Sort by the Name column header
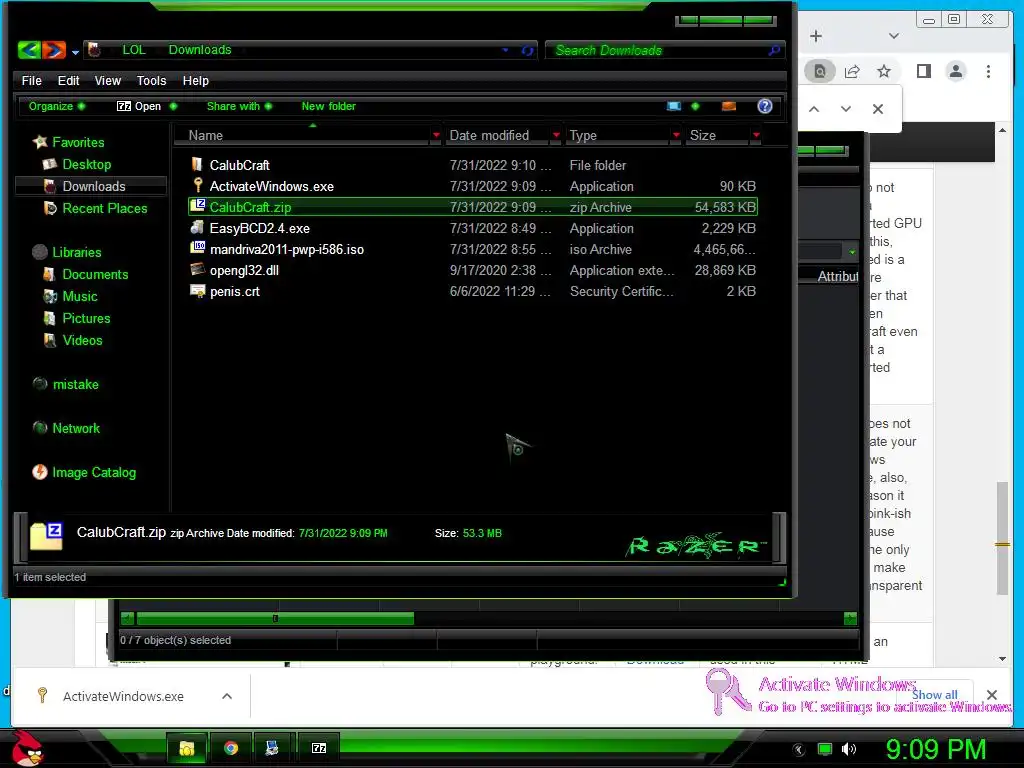 tap(206, 135)
